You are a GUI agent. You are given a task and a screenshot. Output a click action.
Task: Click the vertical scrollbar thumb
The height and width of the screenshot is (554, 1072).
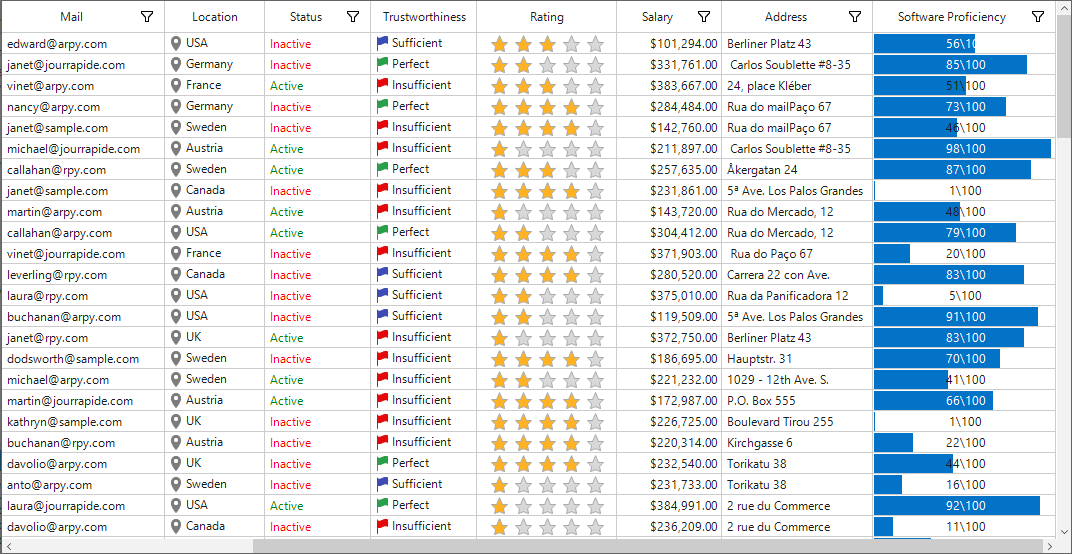point(1064,77)
